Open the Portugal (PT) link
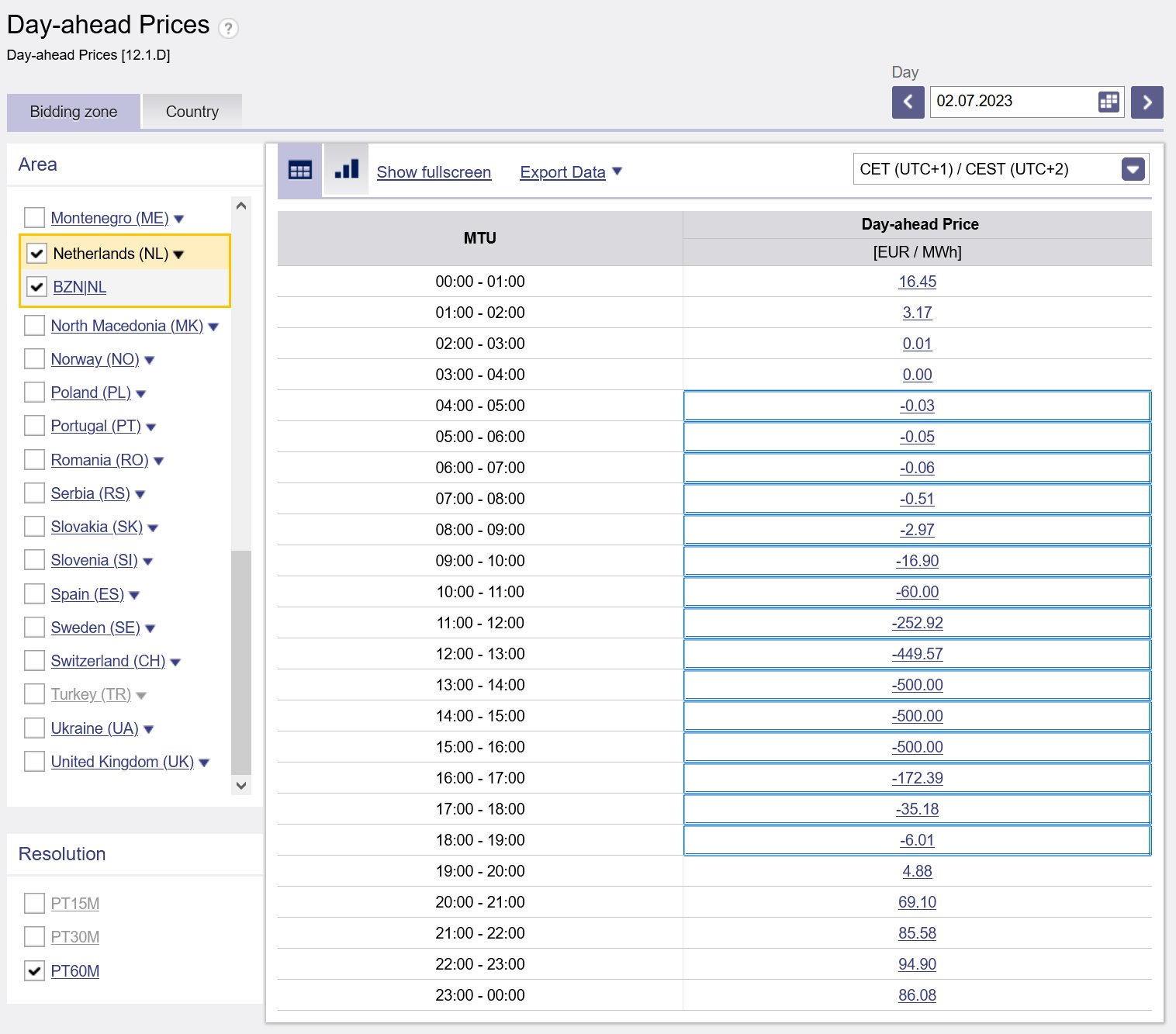This screenshot has width=1176, height=1034. (96, 426)
